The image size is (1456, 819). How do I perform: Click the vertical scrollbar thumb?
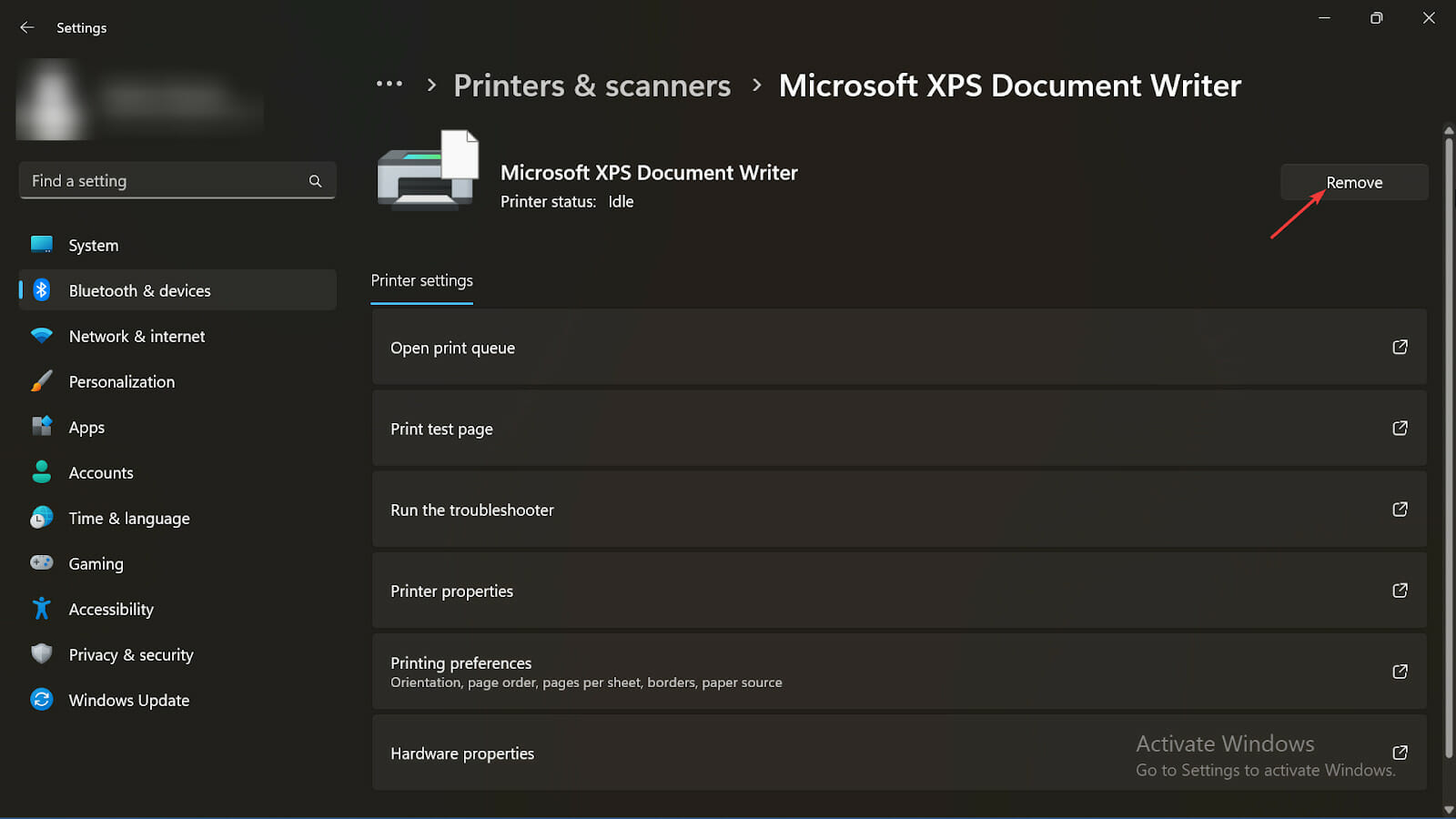tap(1449, 446)
